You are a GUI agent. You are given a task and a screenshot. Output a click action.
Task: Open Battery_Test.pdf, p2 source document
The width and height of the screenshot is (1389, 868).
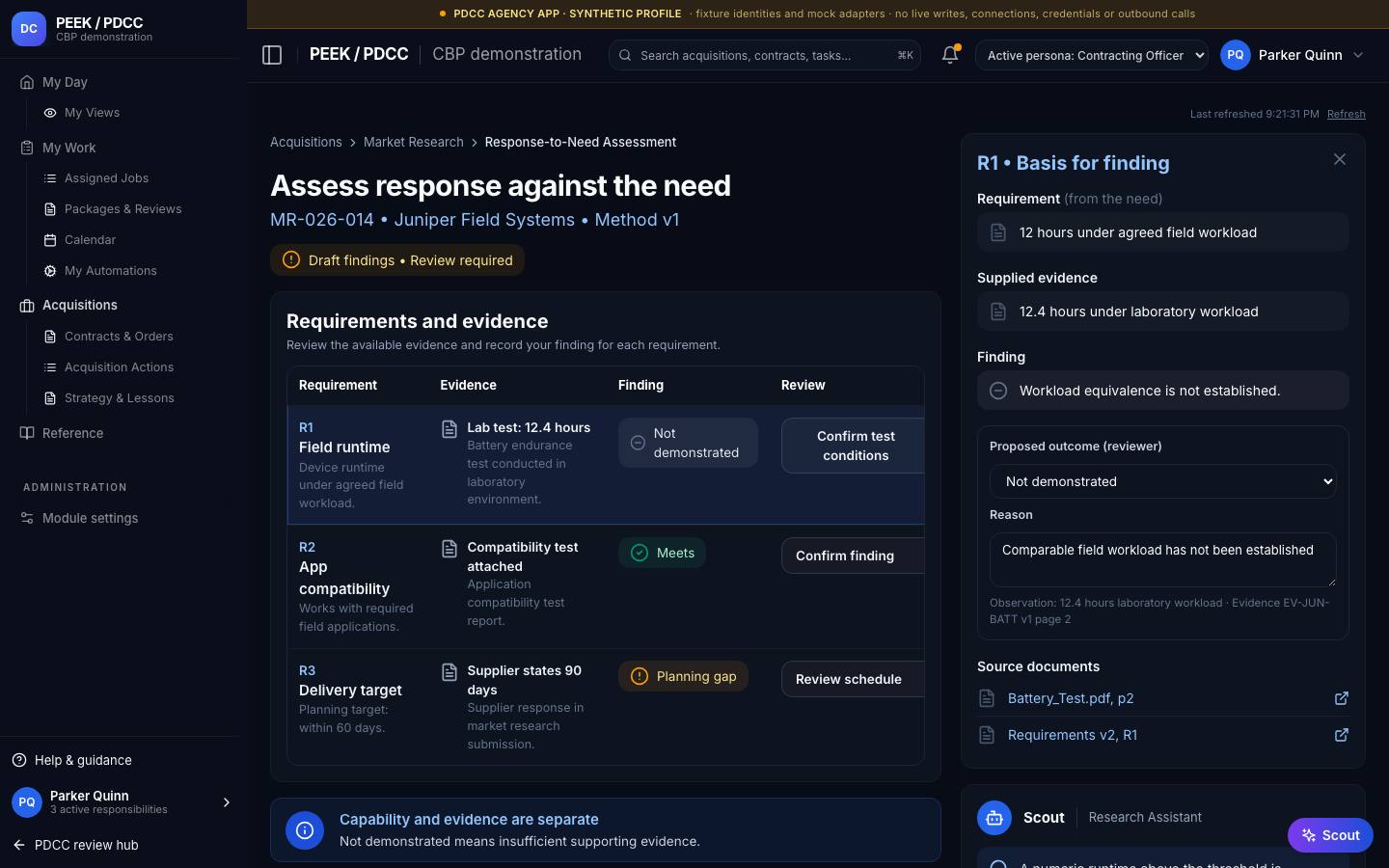[x=1071, y=698]
